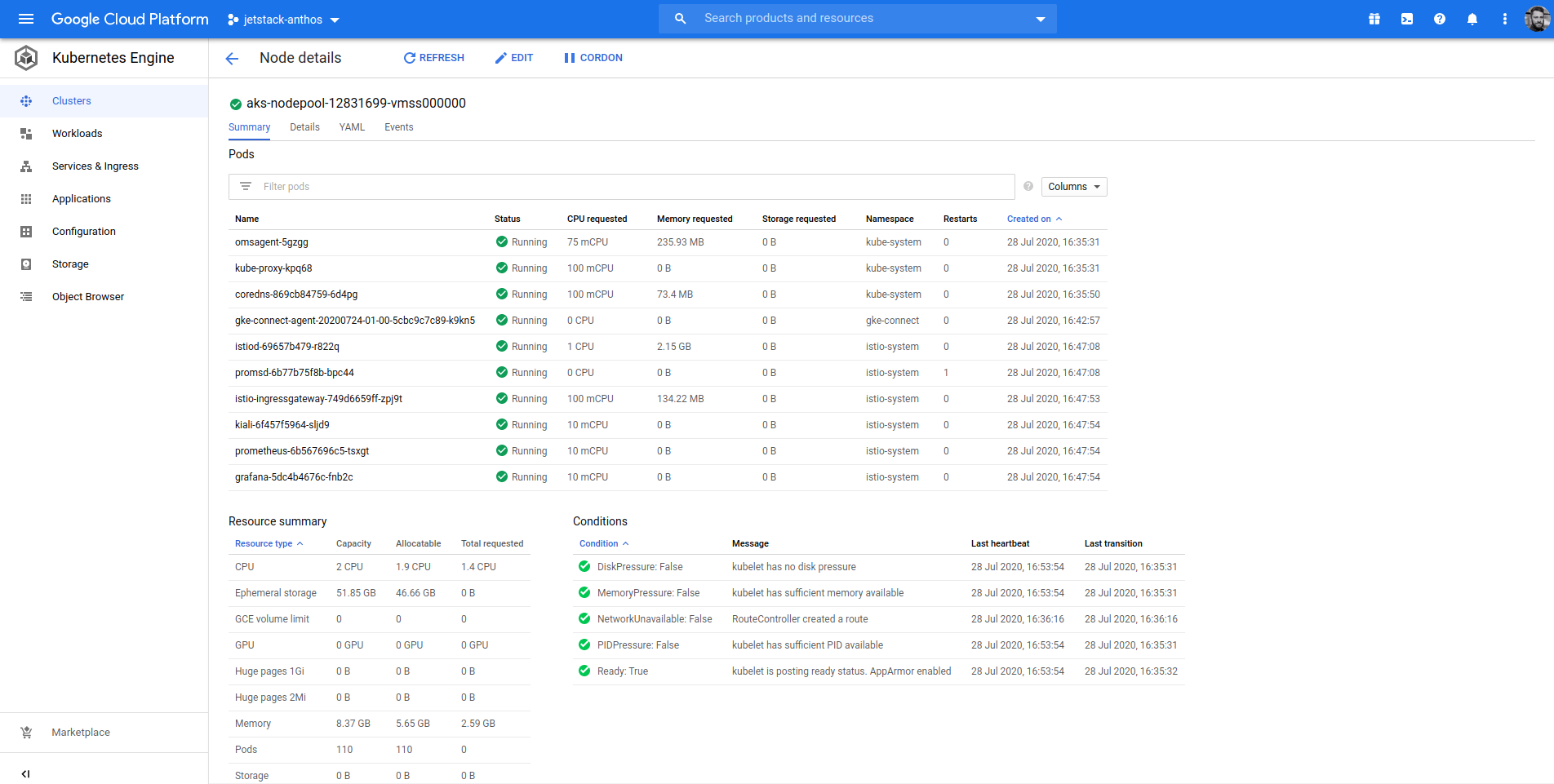The height and width of the screenshot is (784, 1554).
Task: Activate Cloud Shell terminal icon
Action: [x=1407, y=19]
